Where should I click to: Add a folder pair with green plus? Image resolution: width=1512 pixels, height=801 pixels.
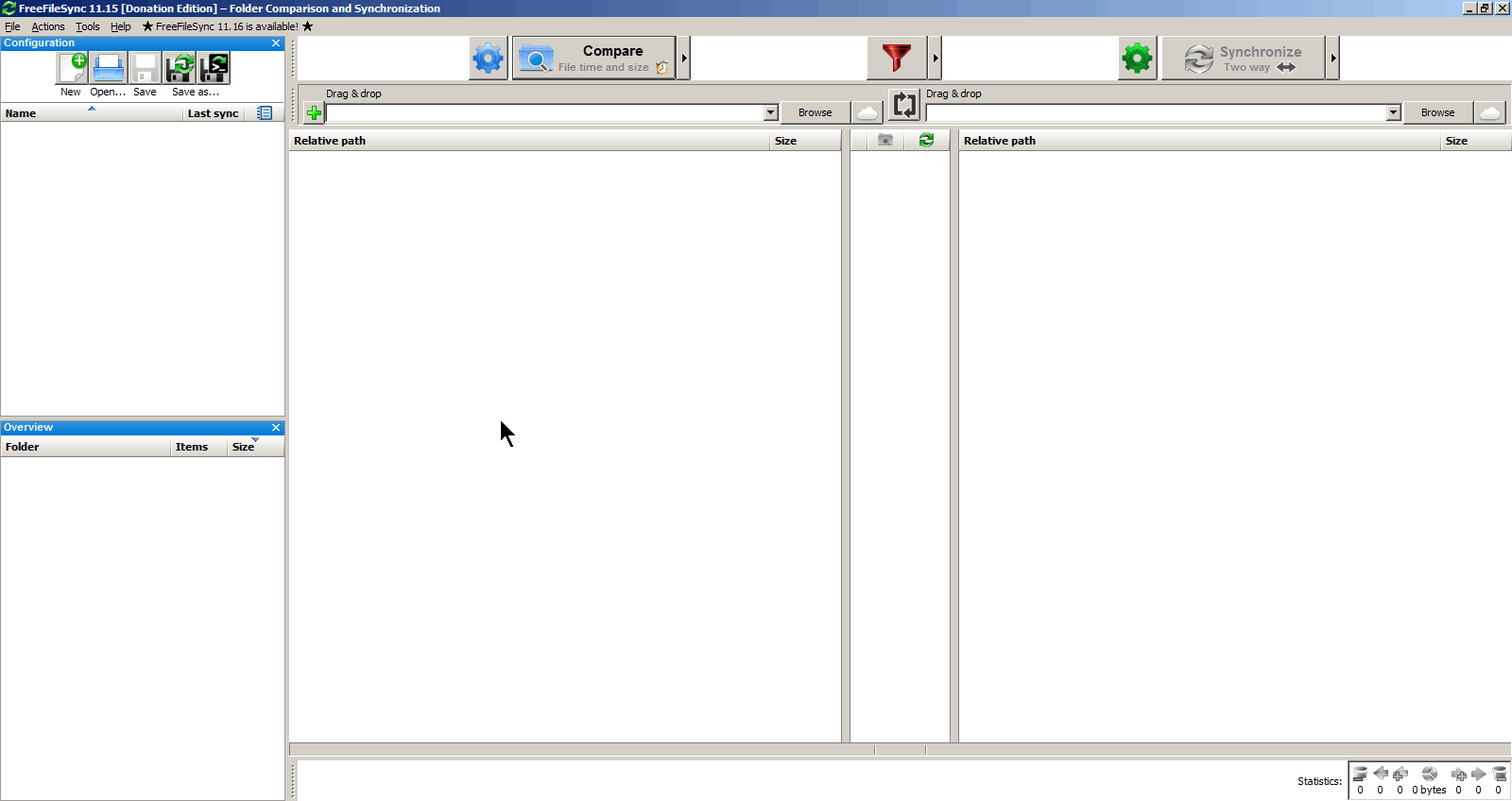314,113
